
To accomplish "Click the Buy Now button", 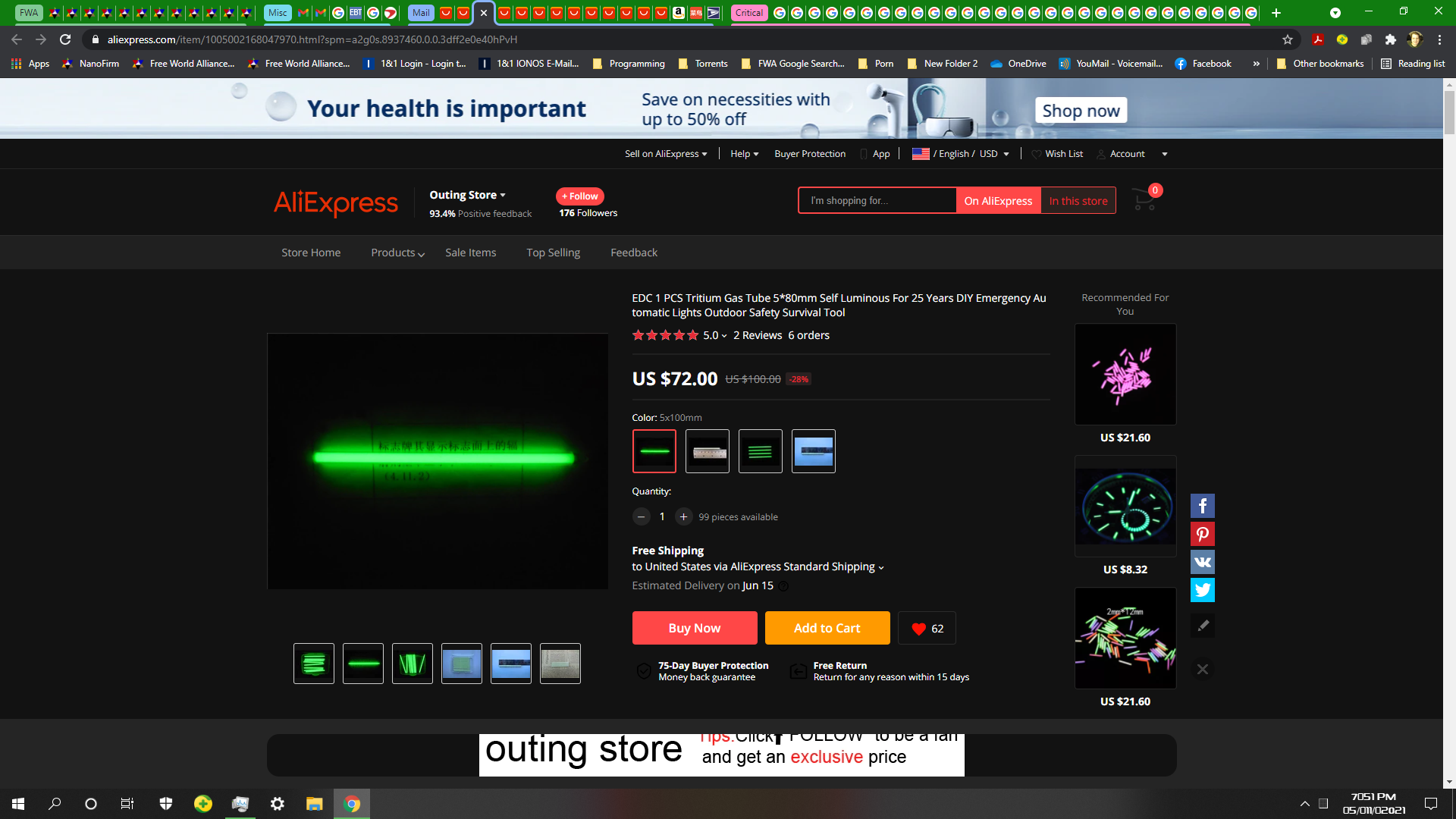I will [x=694, y=628].
